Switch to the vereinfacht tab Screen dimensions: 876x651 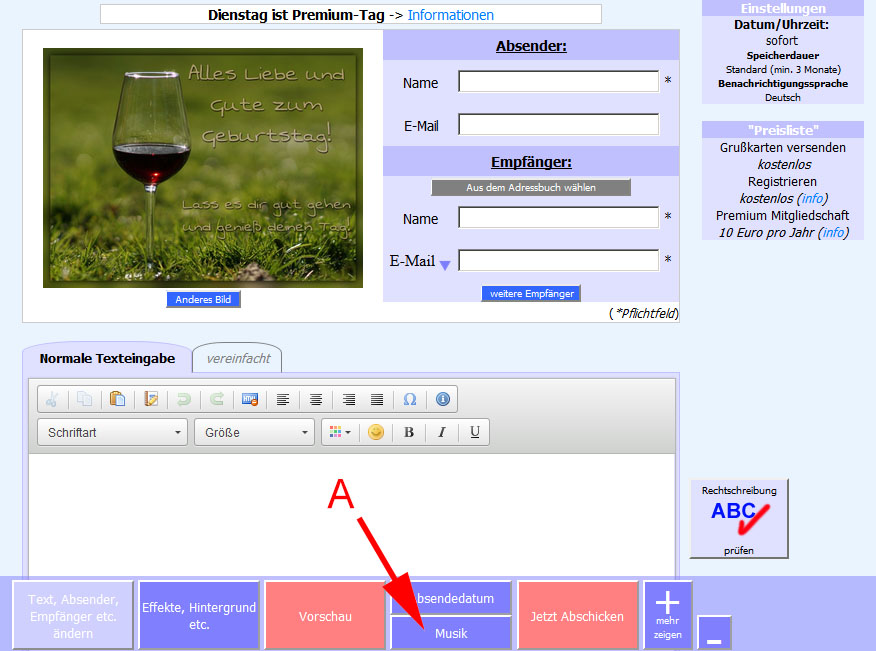[x=237, y=358]
